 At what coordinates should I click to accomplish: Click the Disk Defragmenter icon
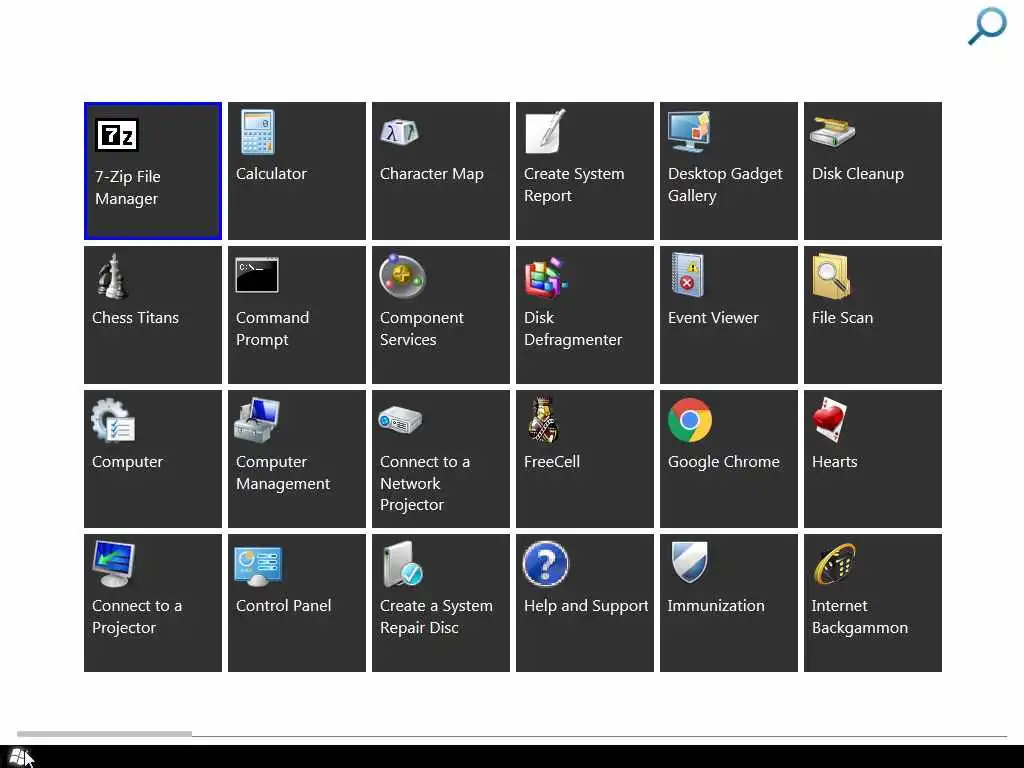pos(545,277)
